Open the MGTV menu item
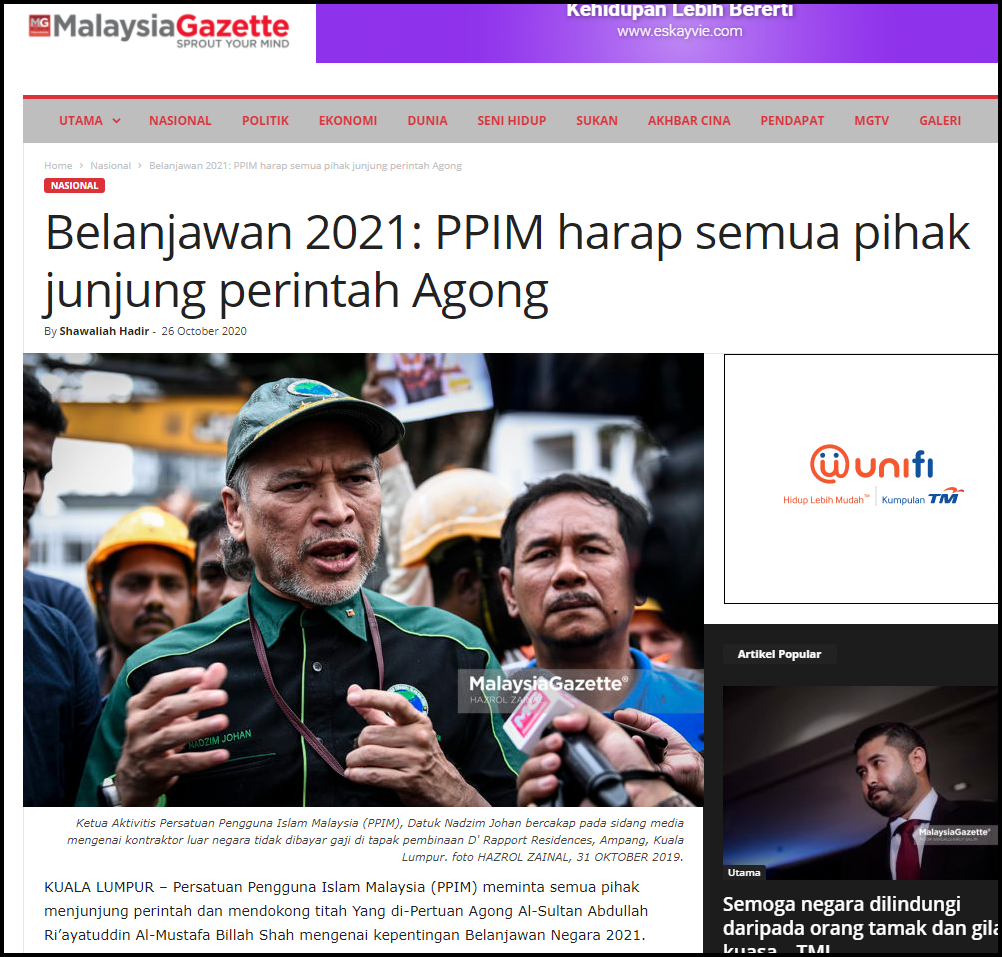This screenshot has width=1002, height=957. click(x=872, y=121)
